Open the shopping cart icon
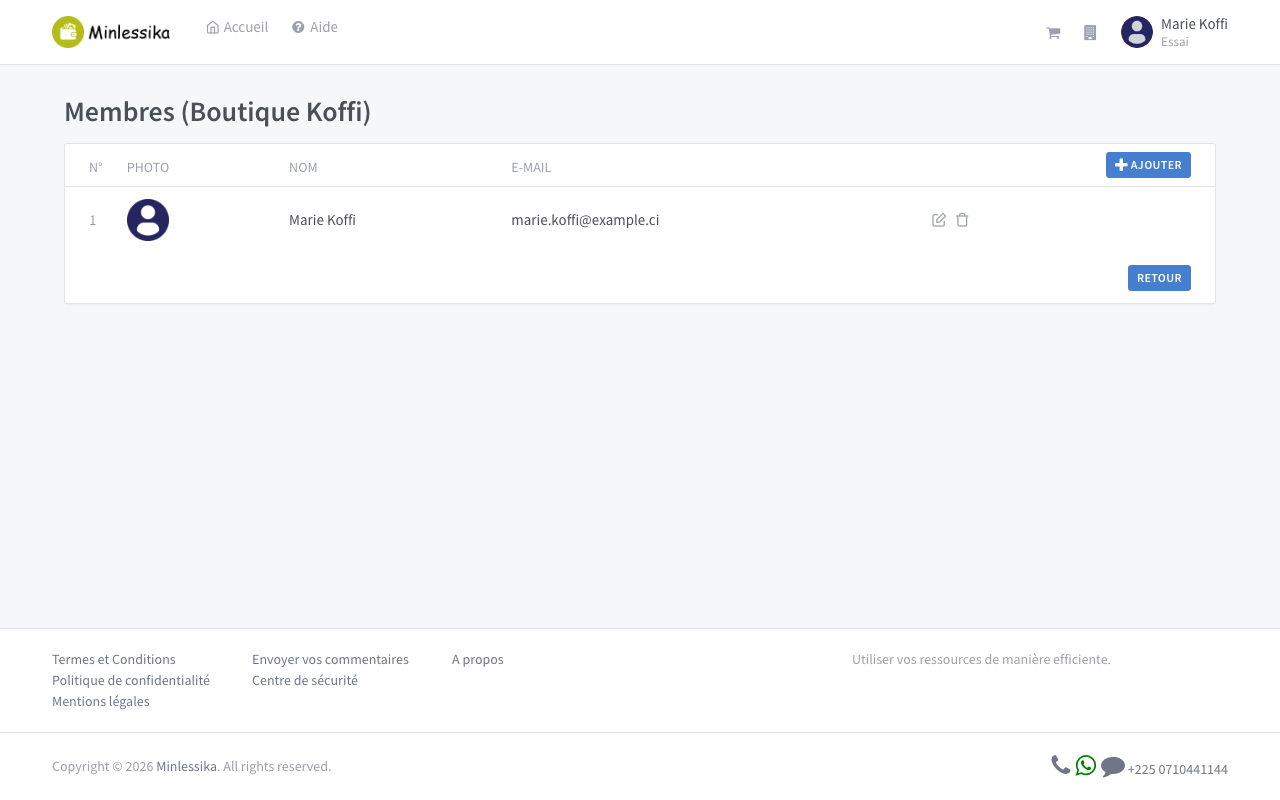Image resolution: width=1280 pixels, height=800 pixels. click(x=1053, y=33)
